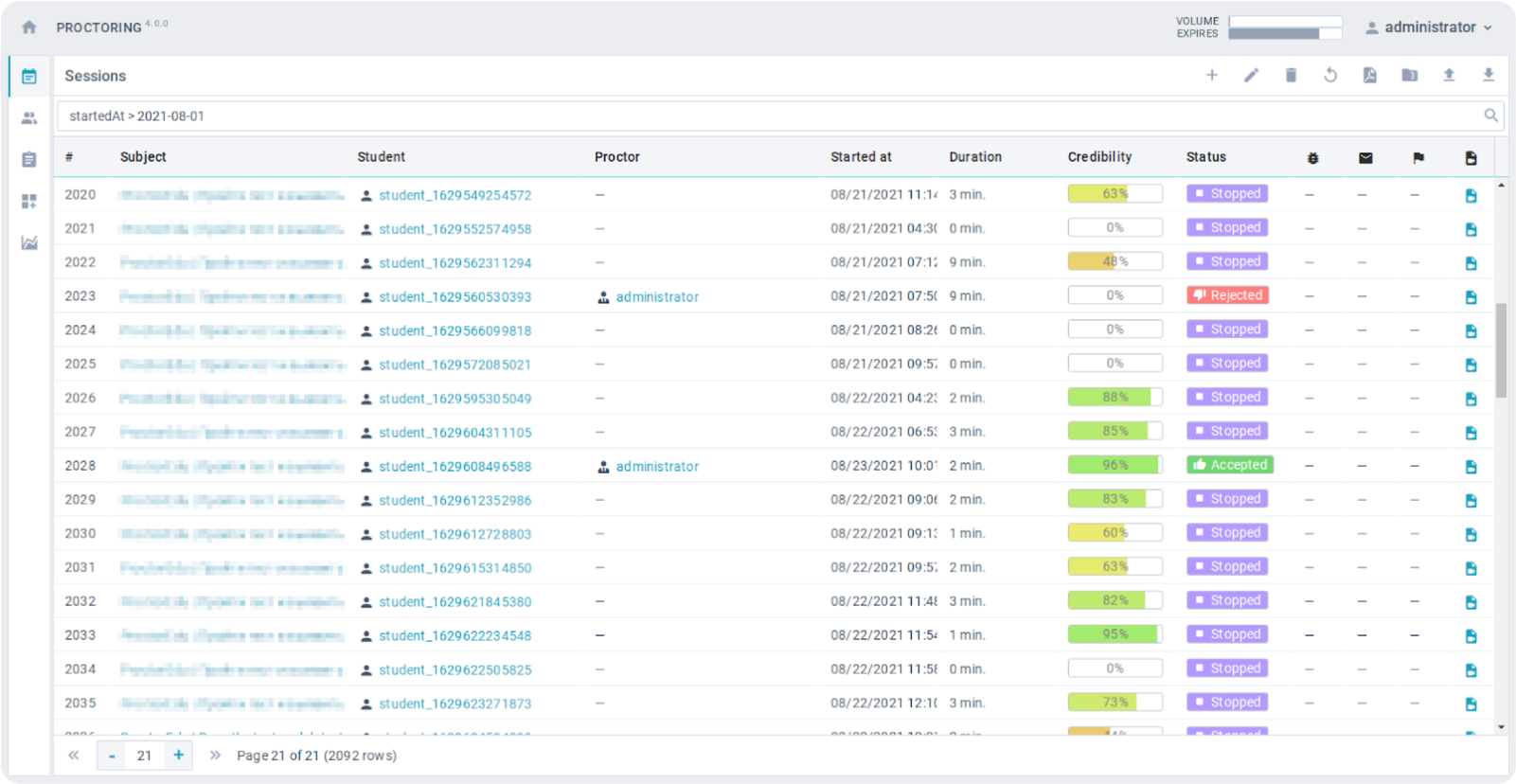Open the Sessions tab in sidebar
This screenshot has width=1516, height=784.
29,77
